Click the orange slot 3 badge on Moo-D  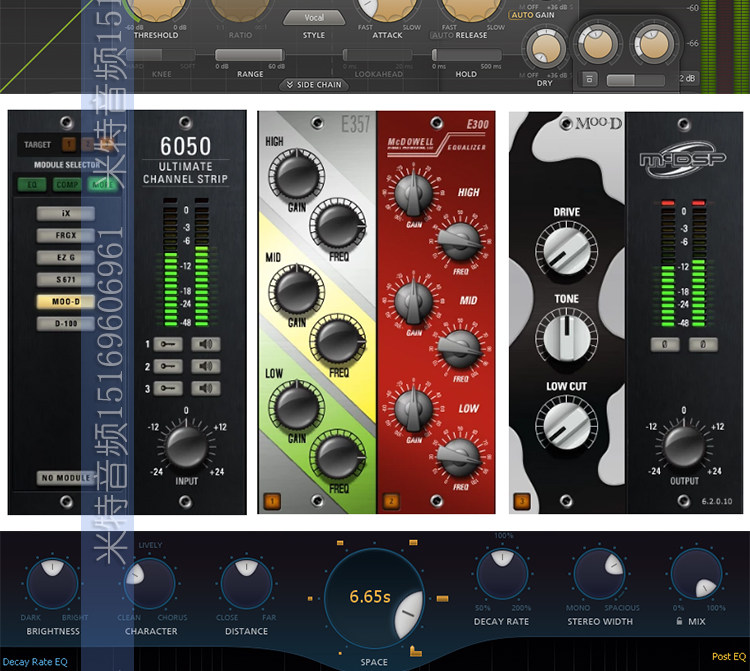coord(521,502)
